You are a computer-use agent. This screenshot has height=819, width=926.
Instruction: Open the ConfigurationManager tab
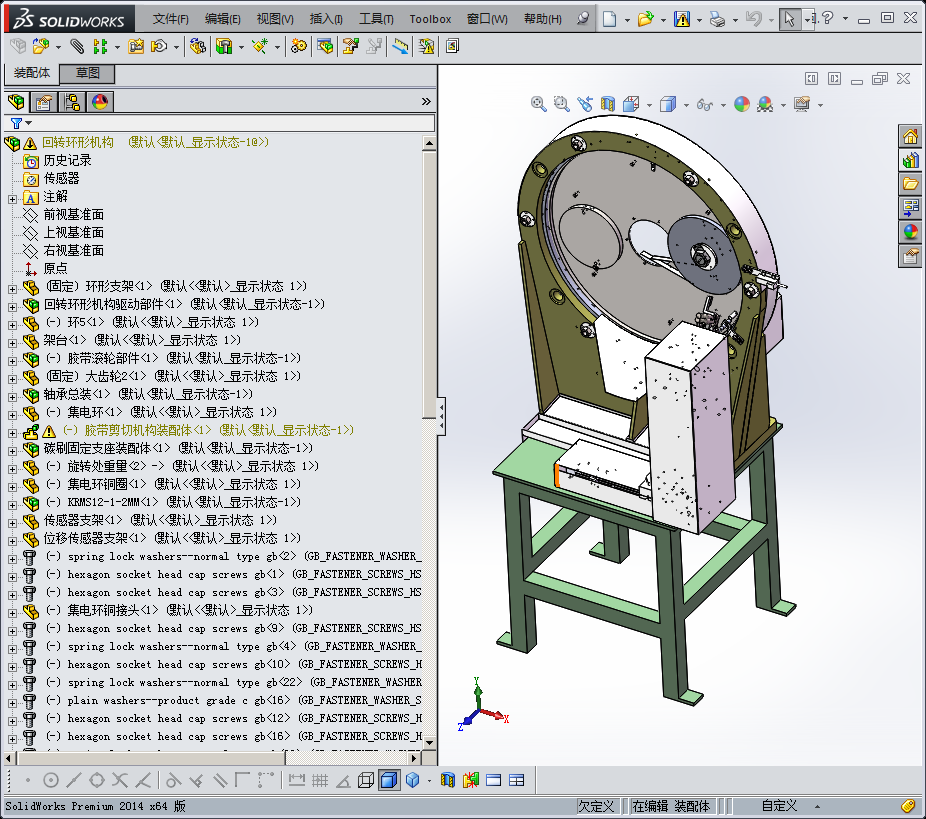point(72,102)
